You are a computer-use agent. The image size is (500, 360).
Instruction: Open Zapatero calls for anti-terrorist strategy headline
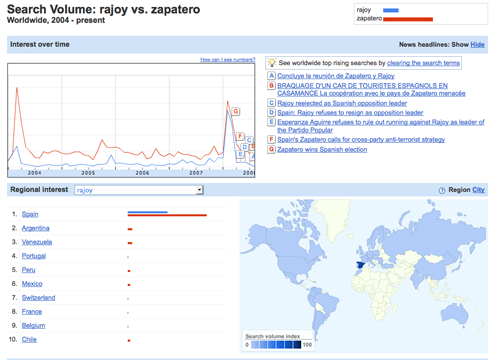click(x=361, y=139)
